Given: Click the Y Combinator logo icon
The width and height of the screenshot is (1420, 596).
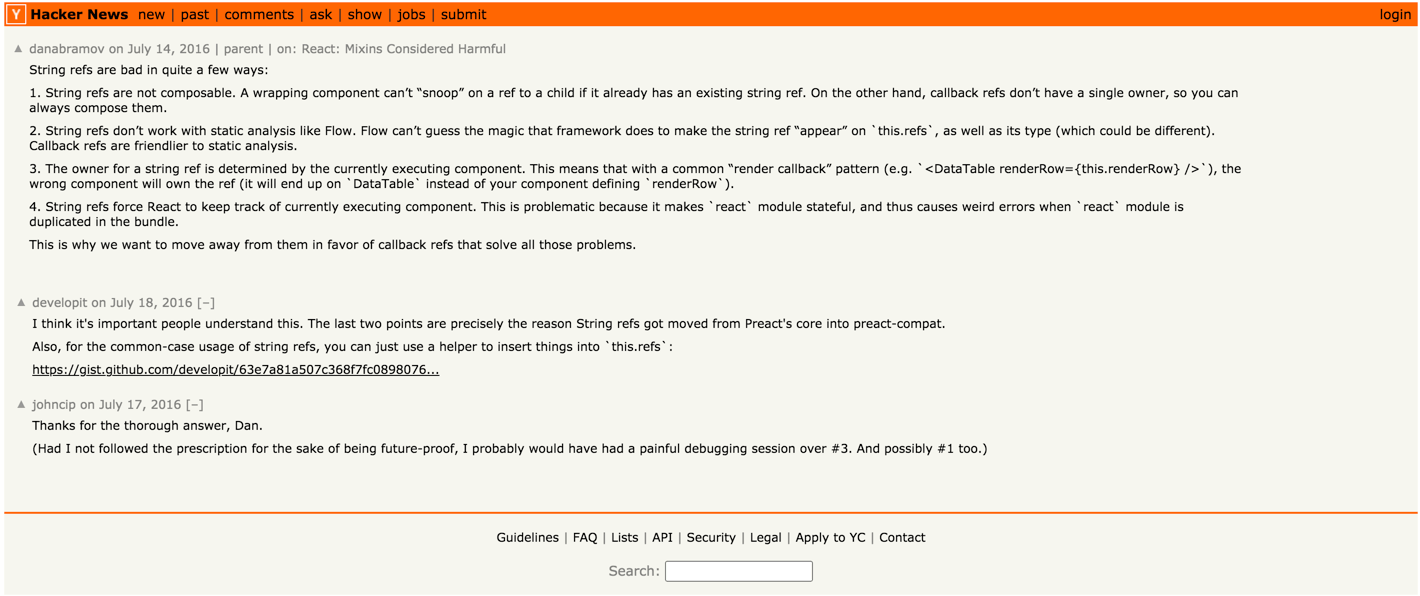Looking at the screenshot, I should pyautogui.click(x=16, y=15).
